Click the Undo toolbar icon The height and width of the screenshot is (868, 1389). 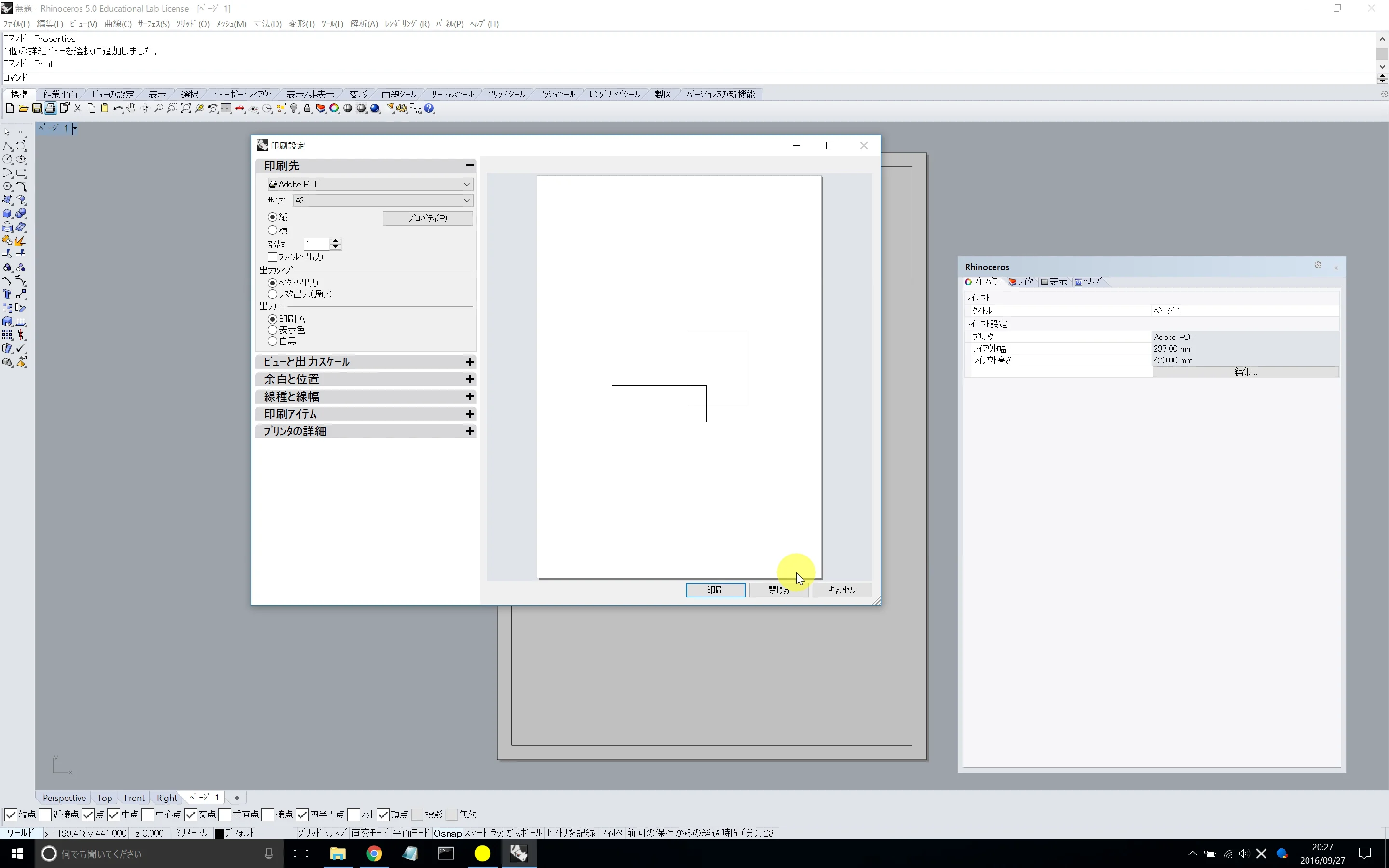click(118, 108)
